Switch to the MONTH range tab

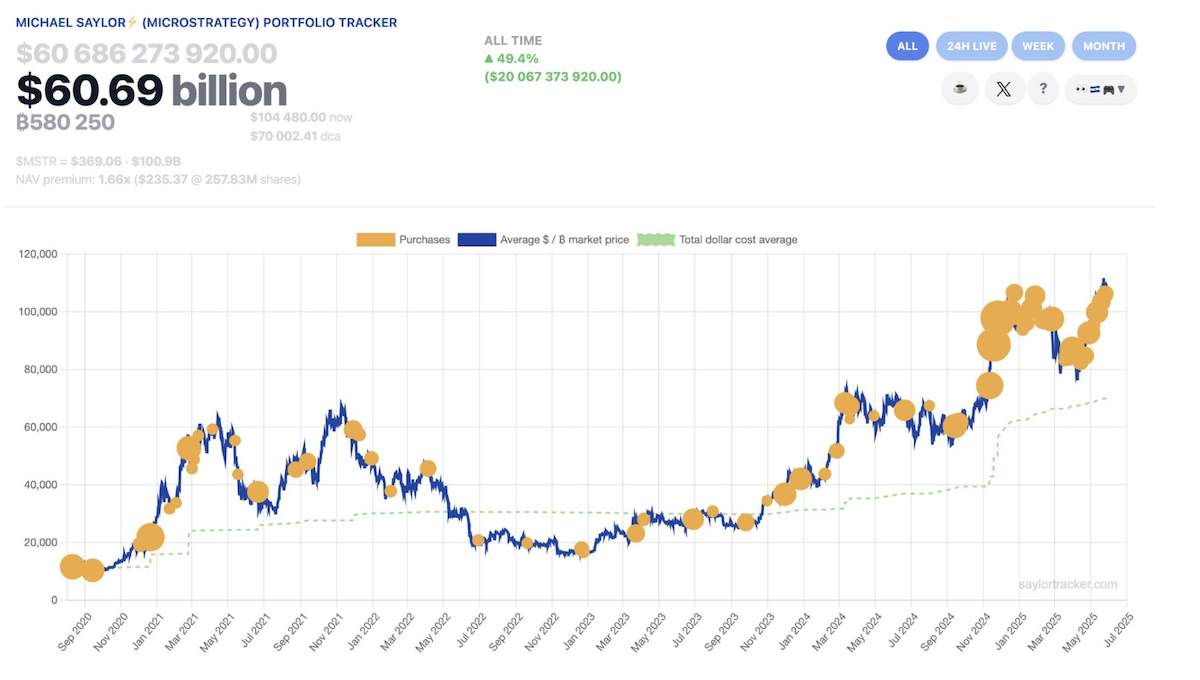click(x=1104, y=46)
